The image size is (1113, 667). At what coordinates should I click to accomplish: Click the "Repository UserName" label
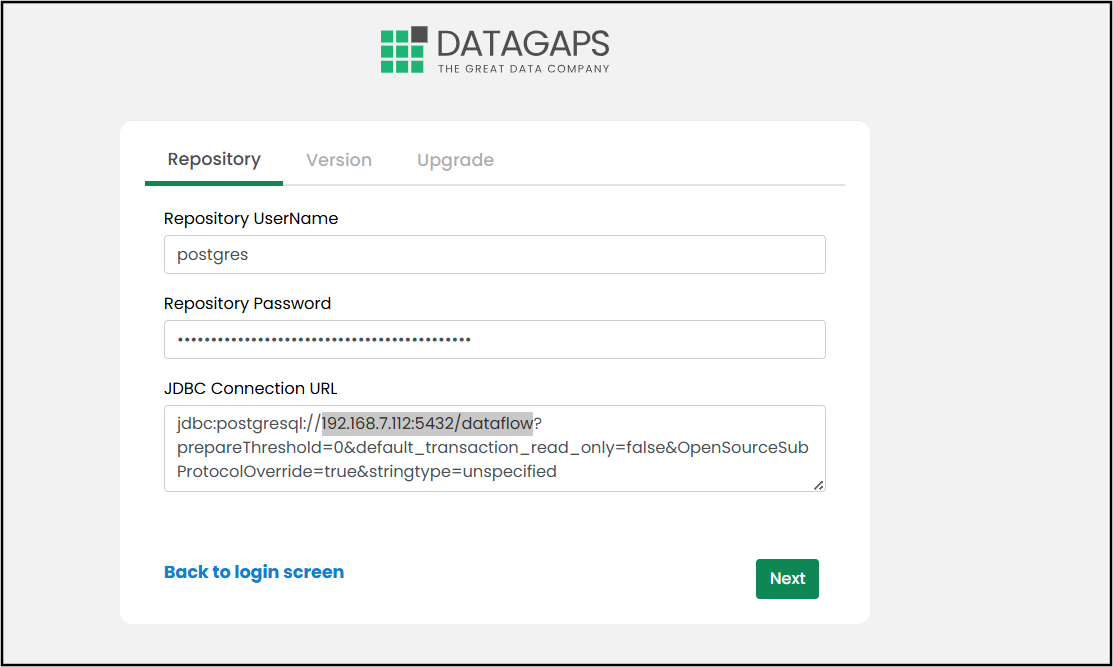[251, 218]
